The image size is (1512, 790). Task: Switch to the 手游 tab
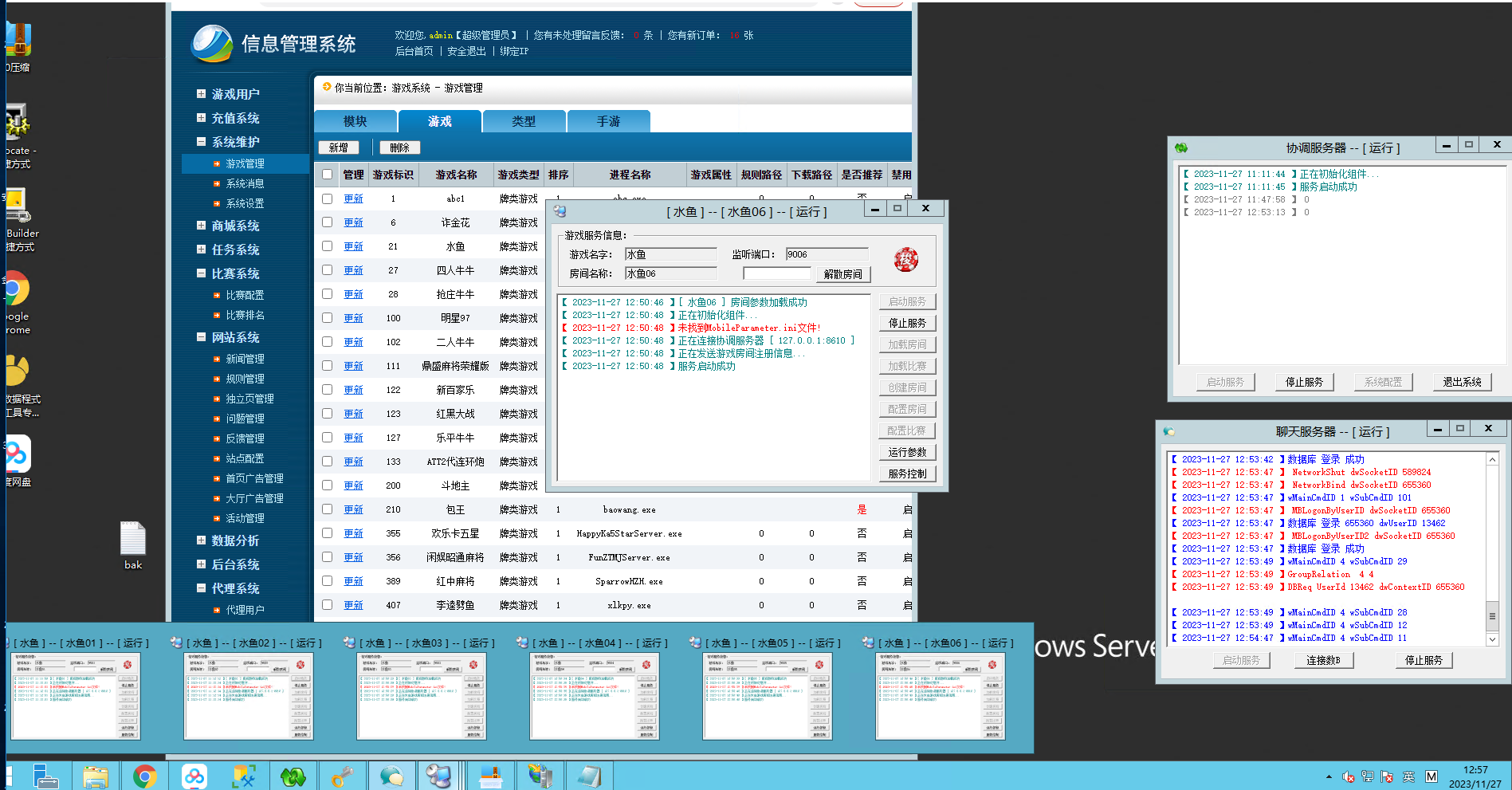608,121
